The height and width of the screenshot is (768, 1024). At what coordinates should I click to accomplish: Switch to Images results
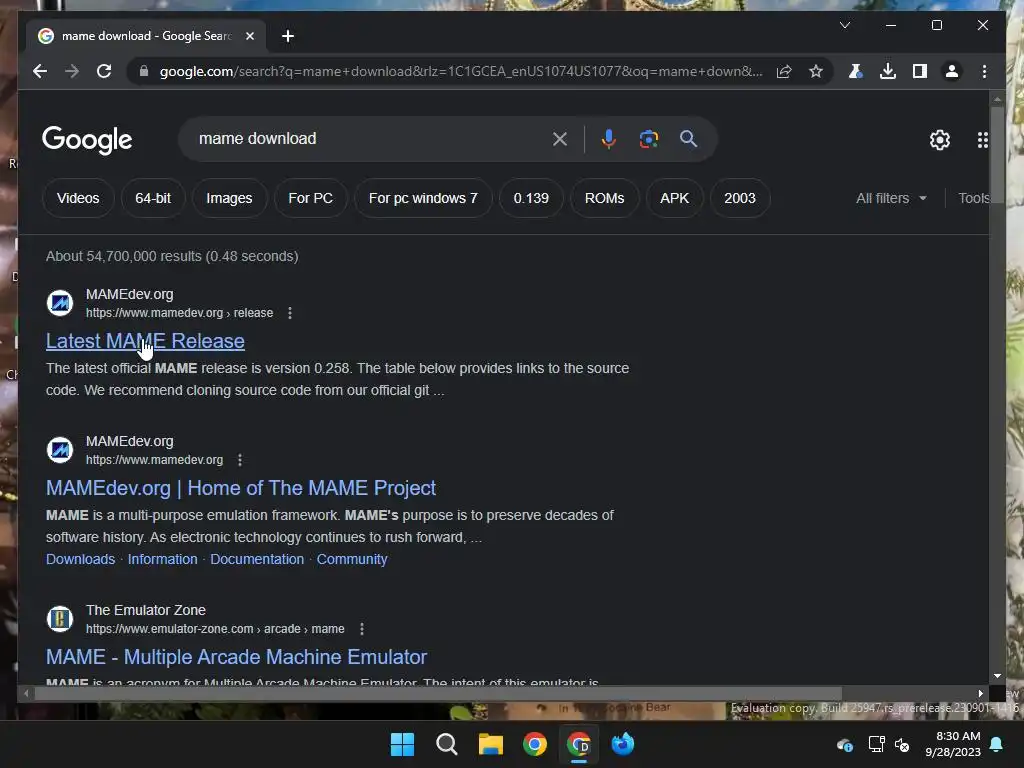coord(229,198)
